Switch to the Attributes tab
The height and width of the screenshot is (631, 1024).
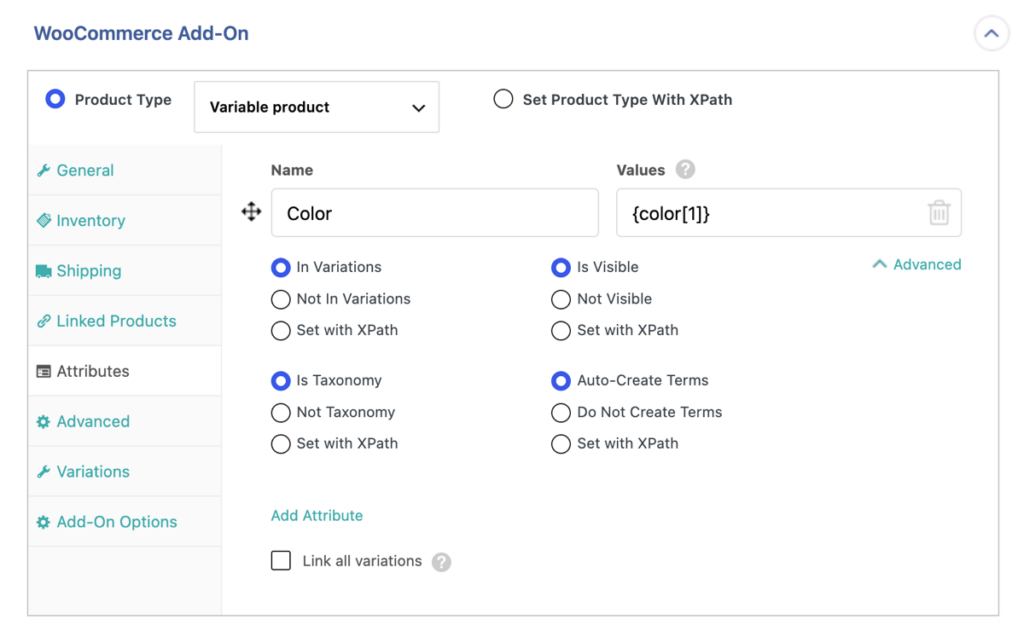click(124, 371)
